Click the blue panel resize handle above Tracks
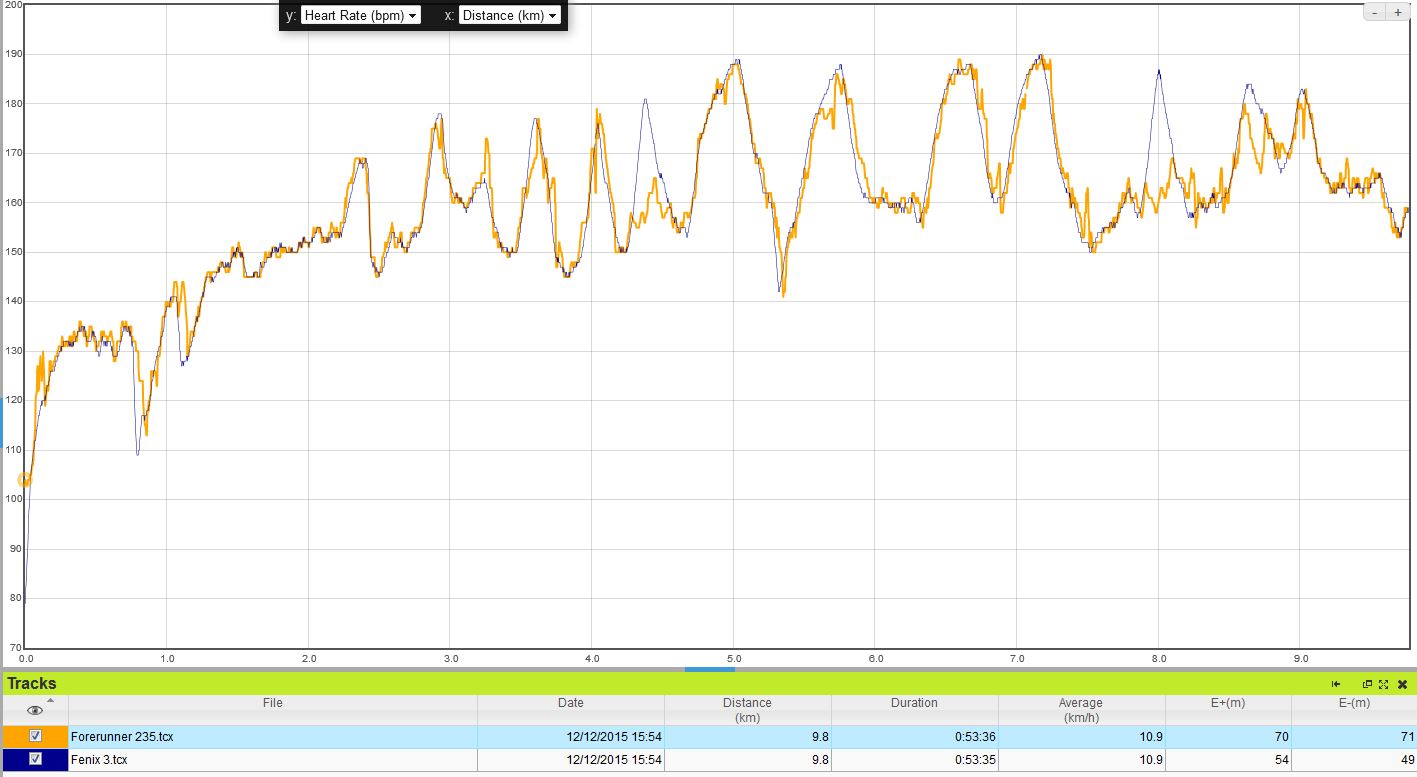1417x777 pixels. tap(709, 669)
